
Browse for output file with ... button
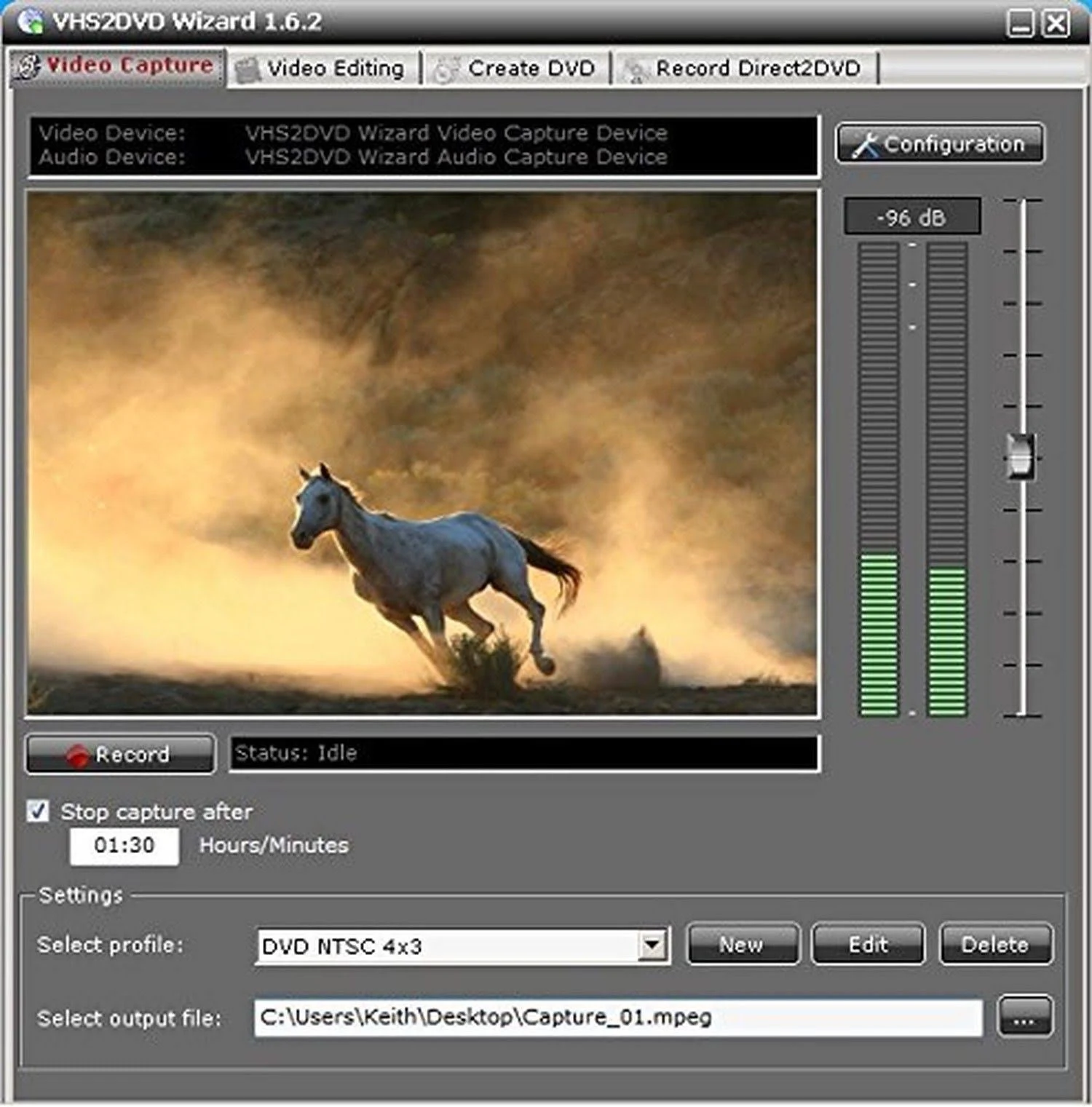point(1024,1016)
